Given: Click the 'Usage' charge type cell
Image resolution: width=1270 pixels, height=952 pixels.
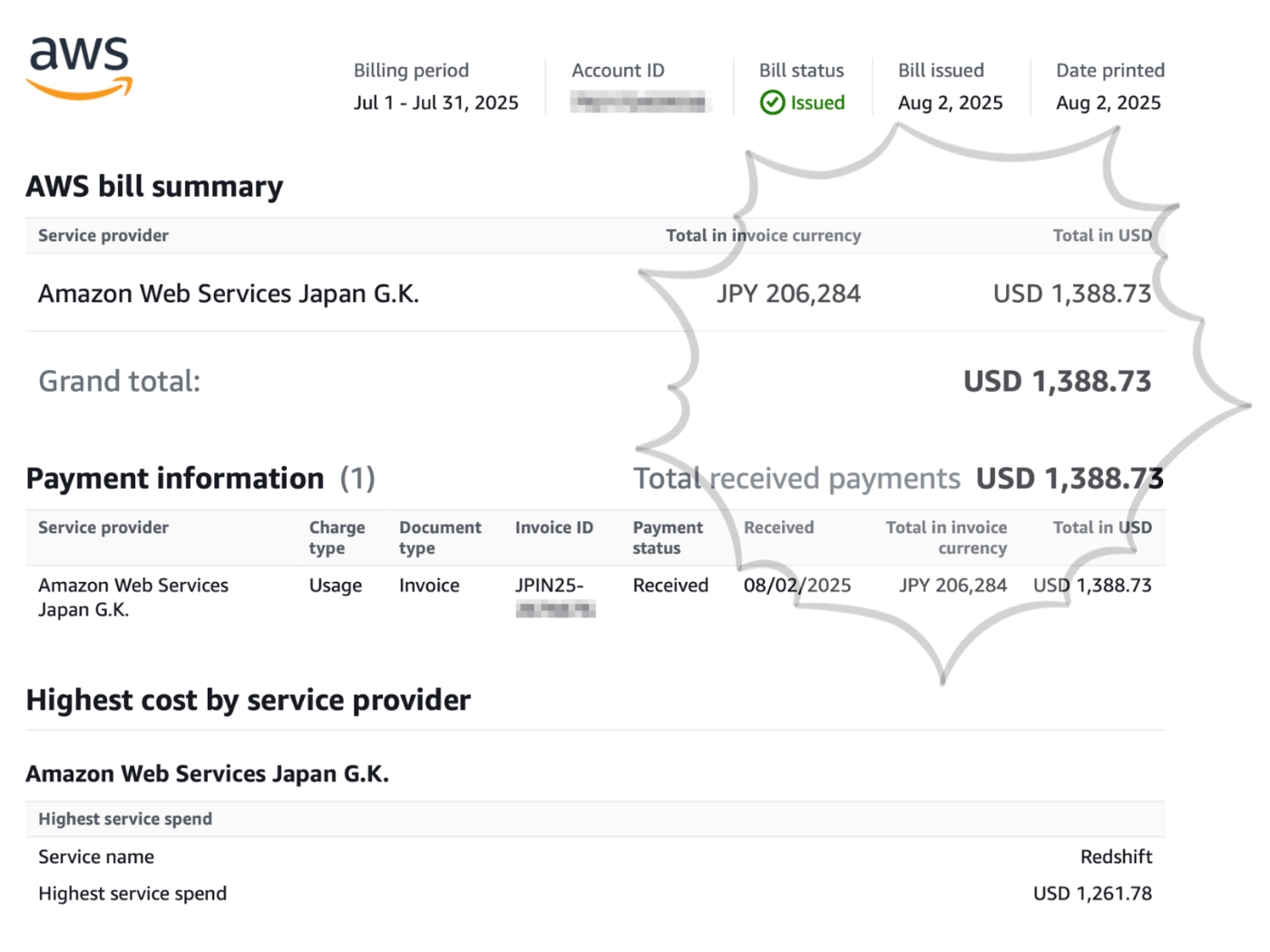Looking at the screenshot, I should click(x=336, y=586).
